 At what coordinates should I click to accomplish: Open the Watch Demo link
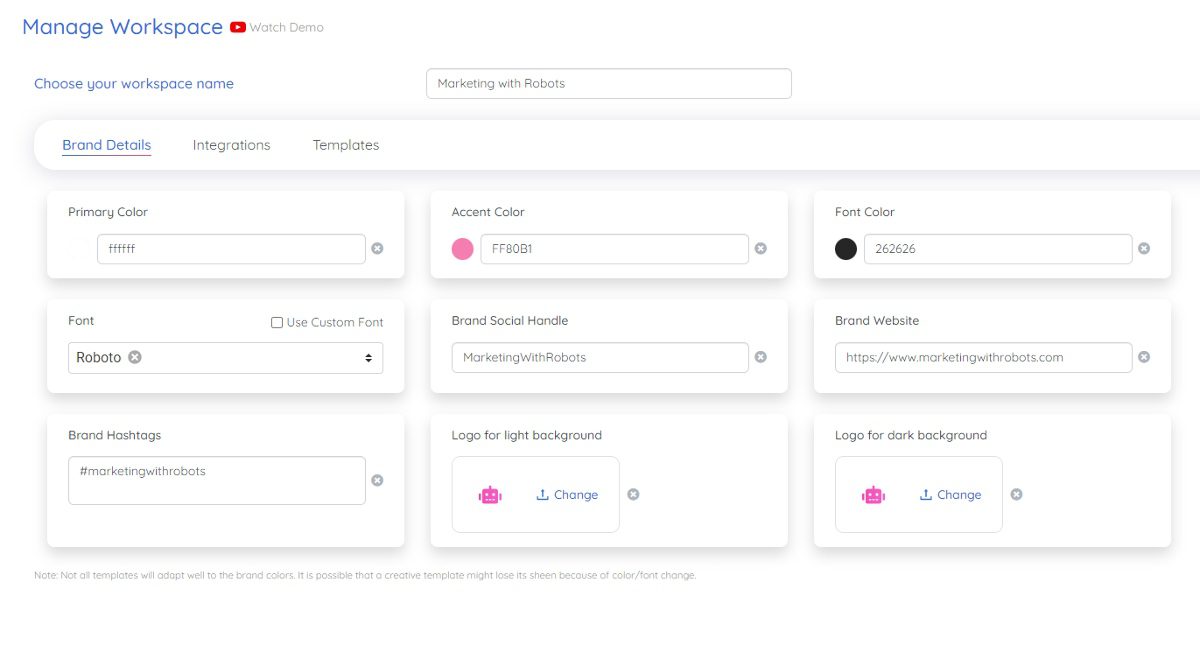pyautogui.click(x=286, y=27)
